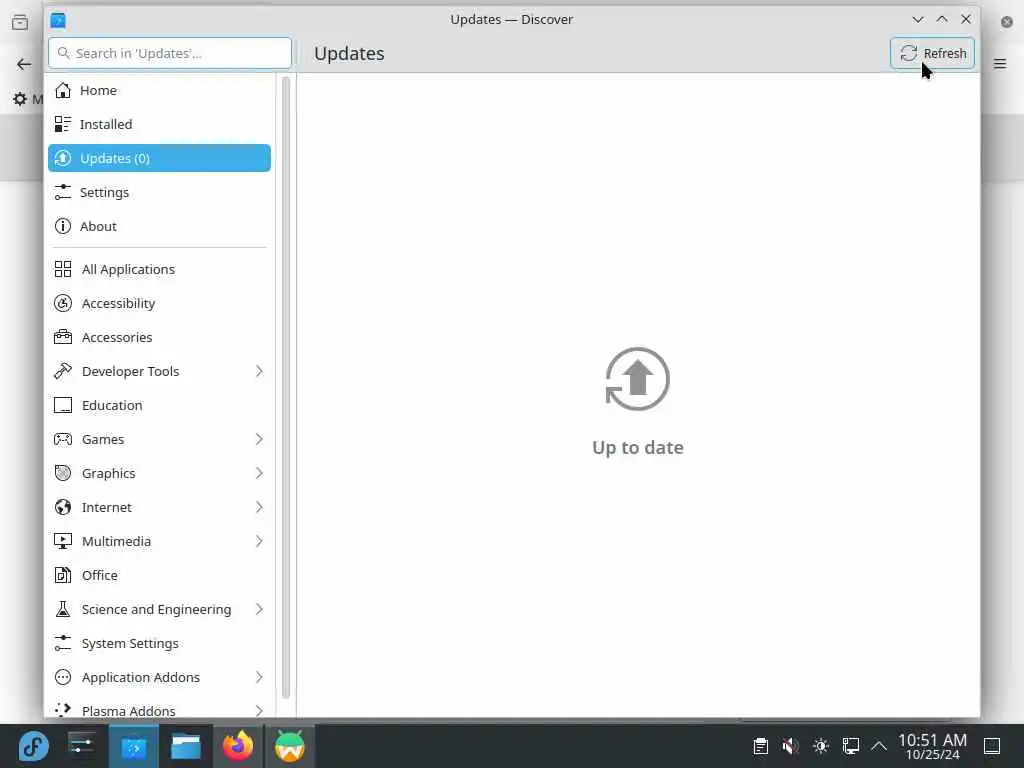Click the System Settings sliders icon
The height and width of the screenshot is (768, 1024).
point(63,643)
